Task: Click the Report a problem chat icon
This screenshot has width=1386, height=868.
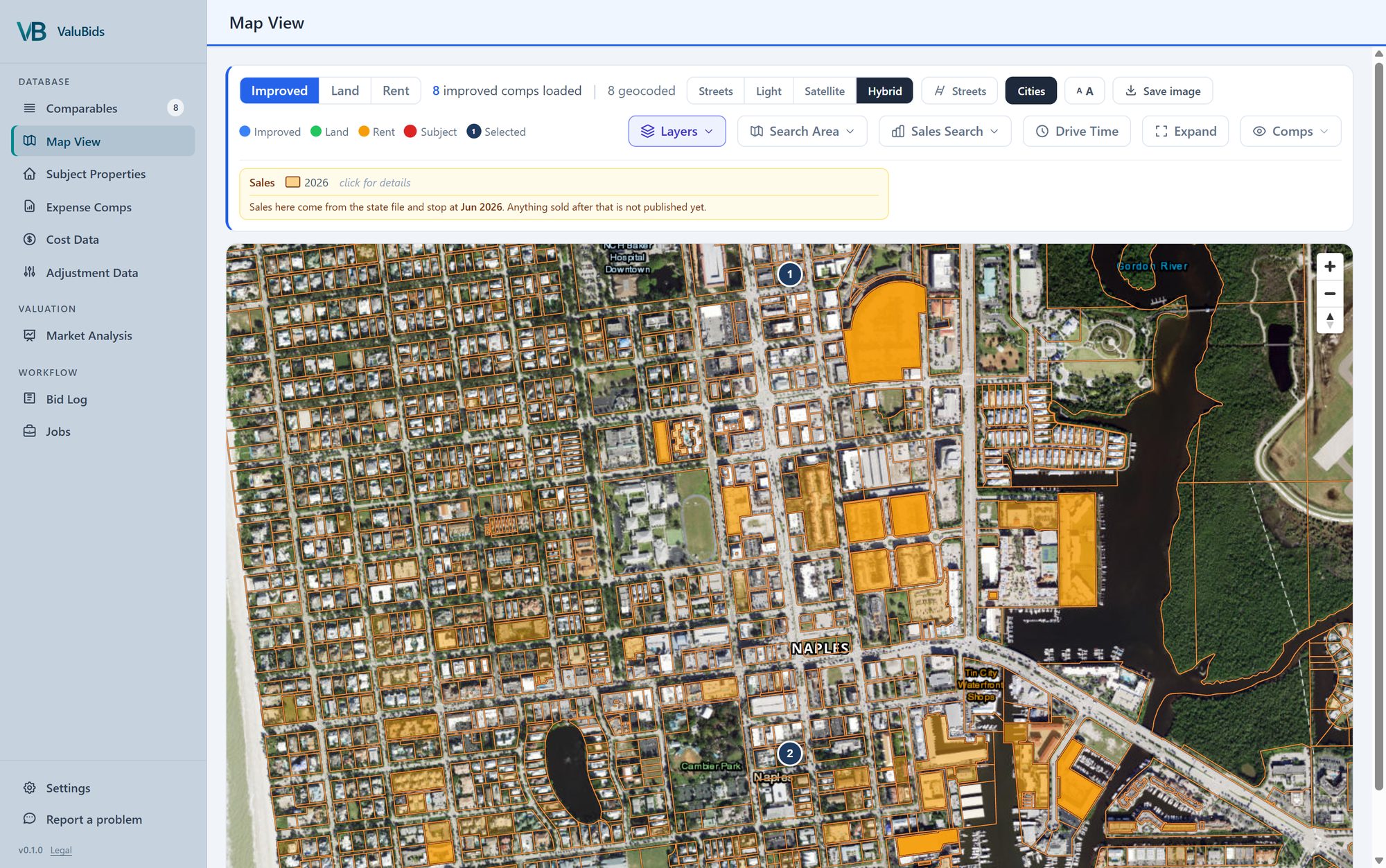Action: pos(29,819)
